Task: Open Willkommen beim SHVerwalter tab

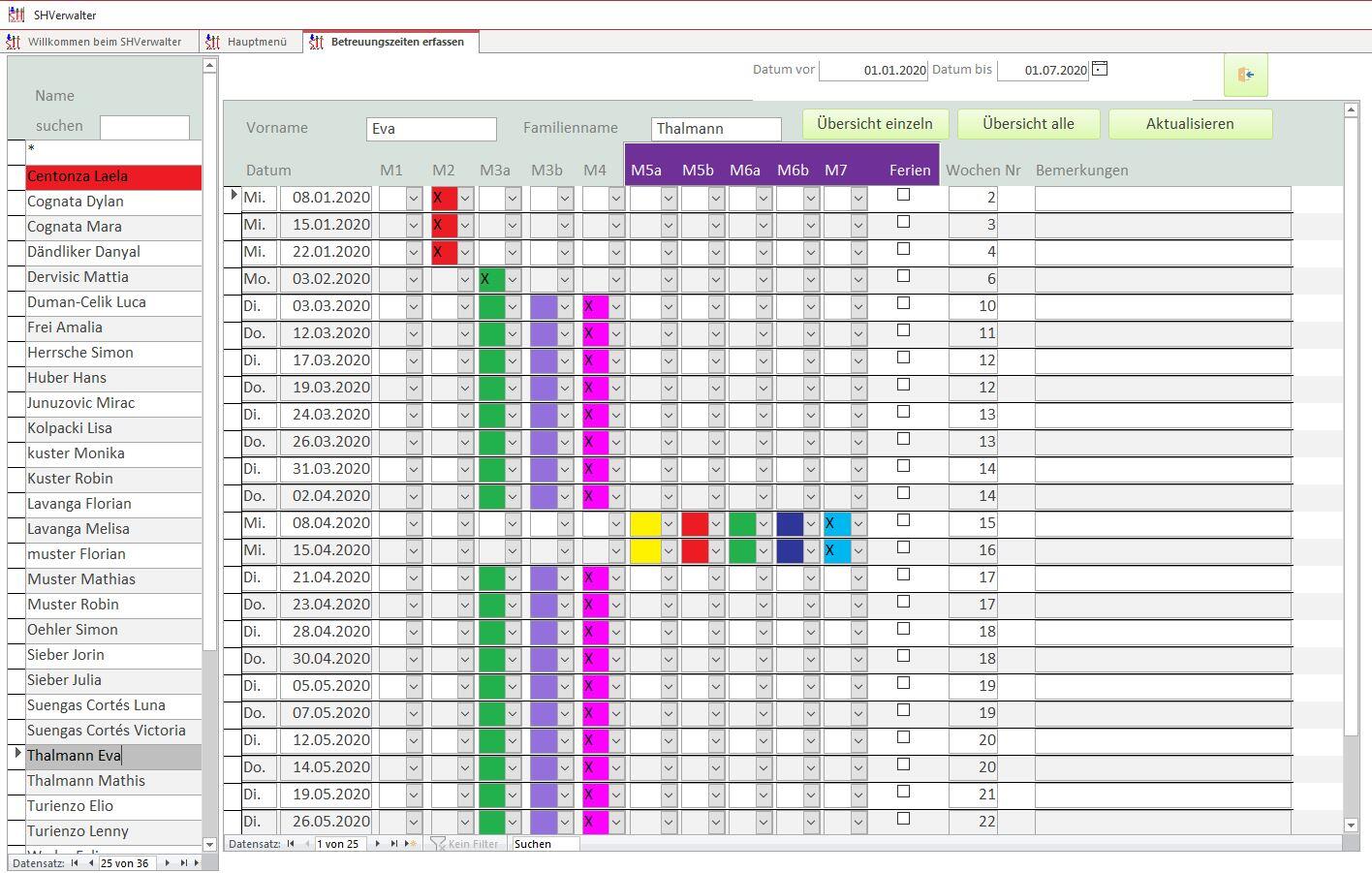Action: [x=104, y=42]
